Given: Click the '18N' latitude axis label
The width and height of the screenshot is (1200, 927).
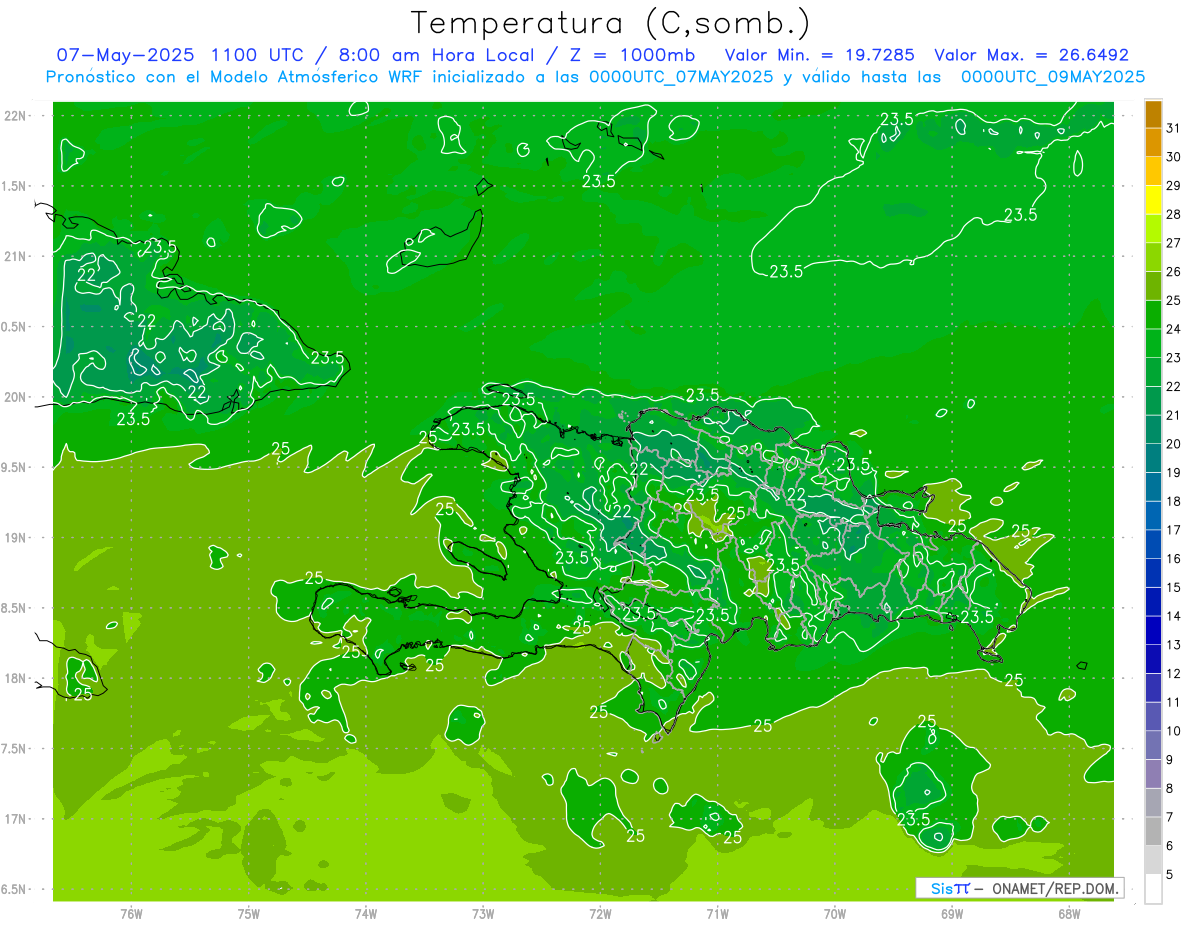Looking at the screenshot, I should [16, 678].
